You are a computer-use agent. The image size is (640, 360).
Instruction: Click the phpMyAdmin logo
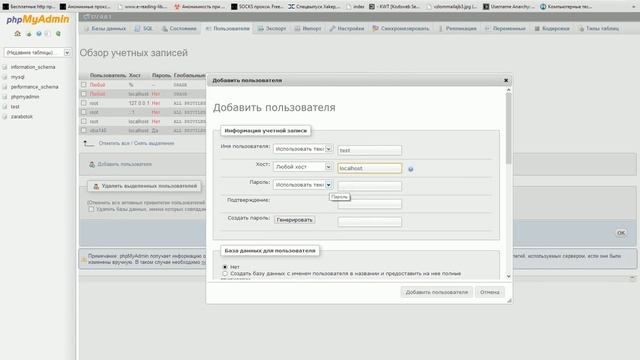pyautogui.click(x=38, y=19)
